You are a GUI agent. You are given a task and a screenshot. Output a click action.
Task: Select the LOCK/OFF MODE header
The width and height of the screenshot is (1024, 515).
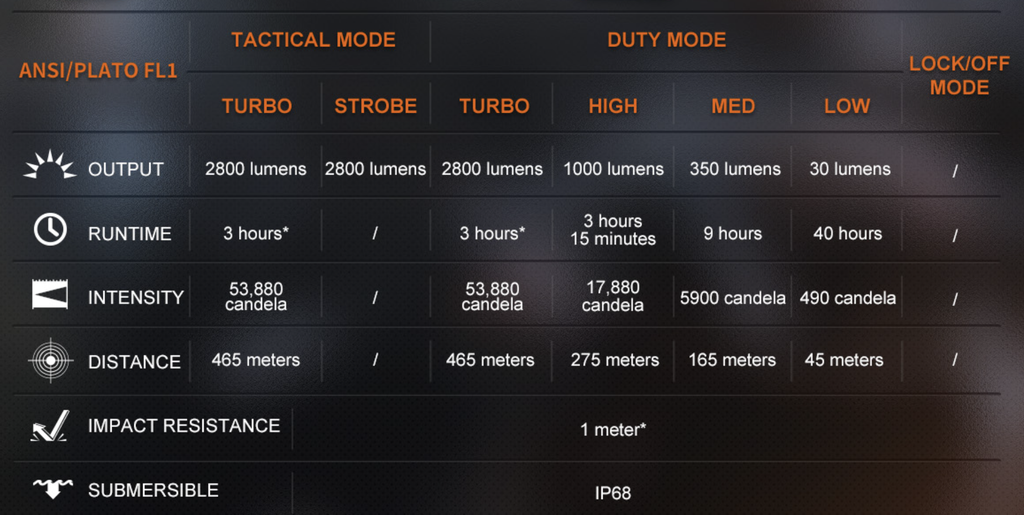pos(959,75)
